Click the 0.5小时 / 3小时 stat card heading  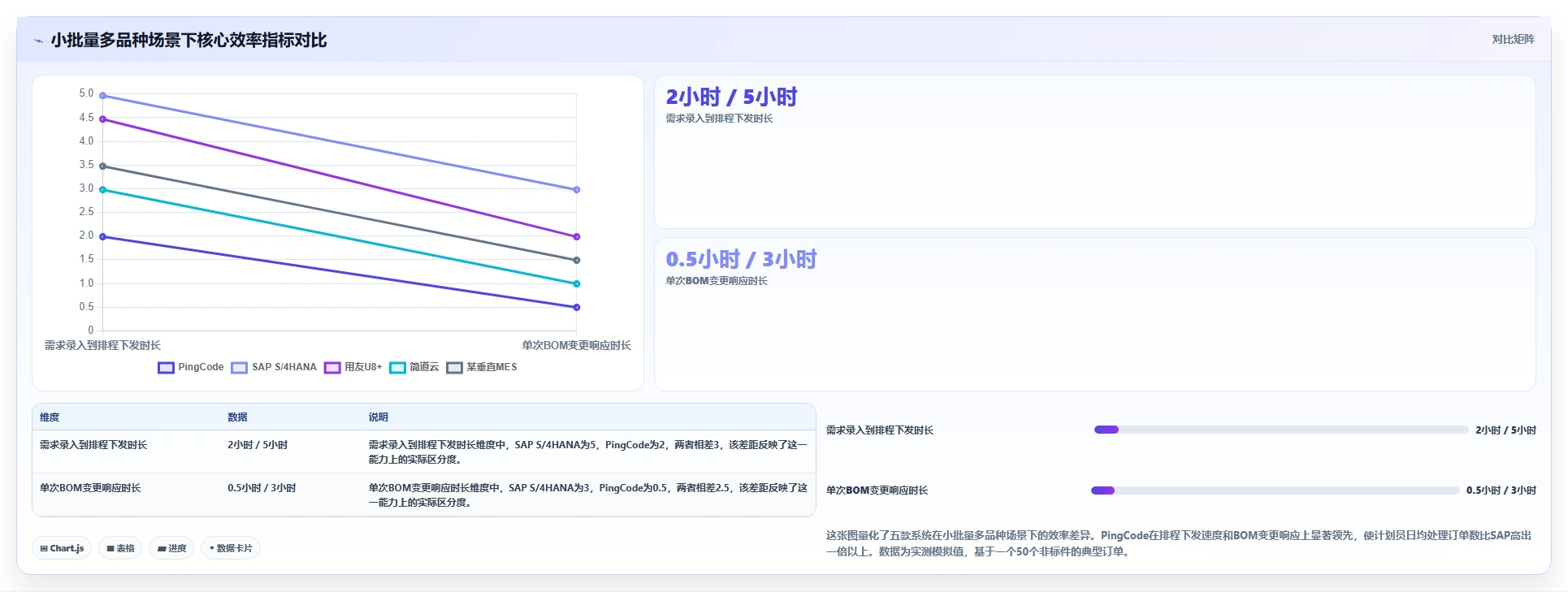(x=741, y=260)
